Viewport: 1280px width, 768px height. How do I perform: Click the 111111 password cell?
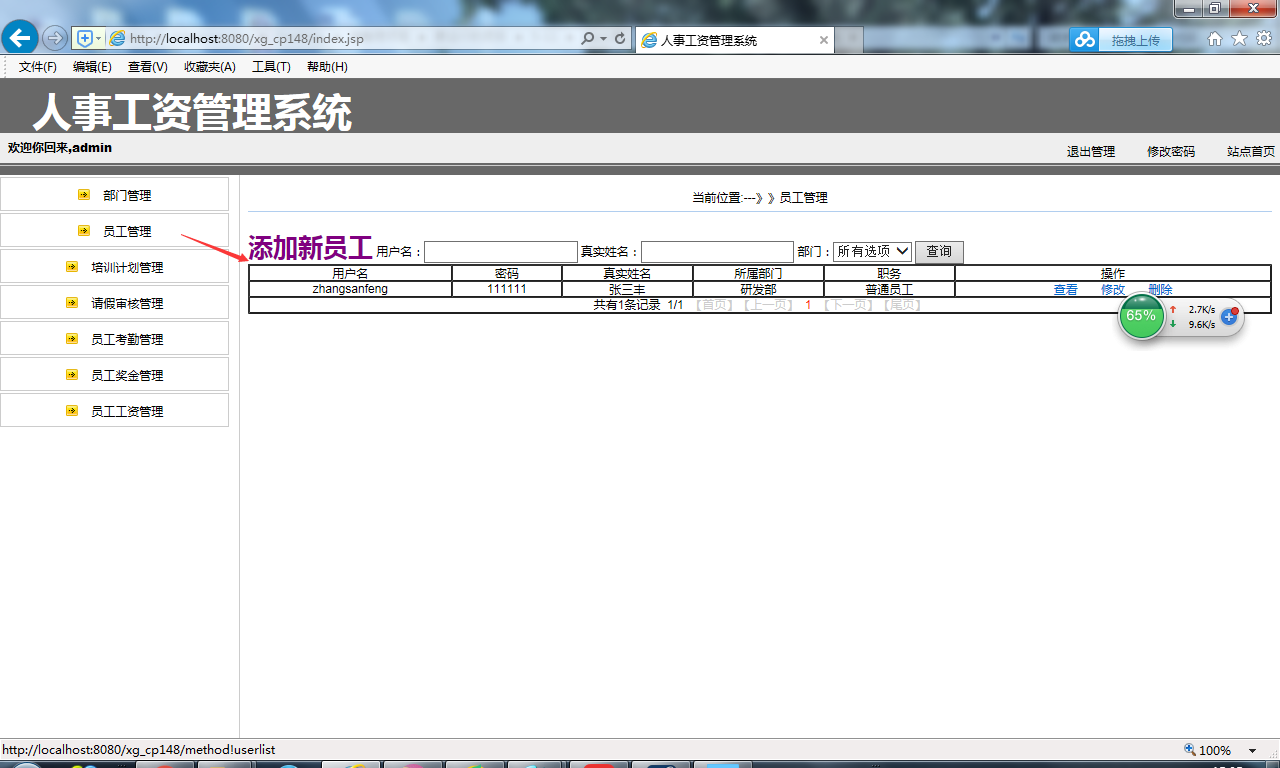[x=507, y=289]
